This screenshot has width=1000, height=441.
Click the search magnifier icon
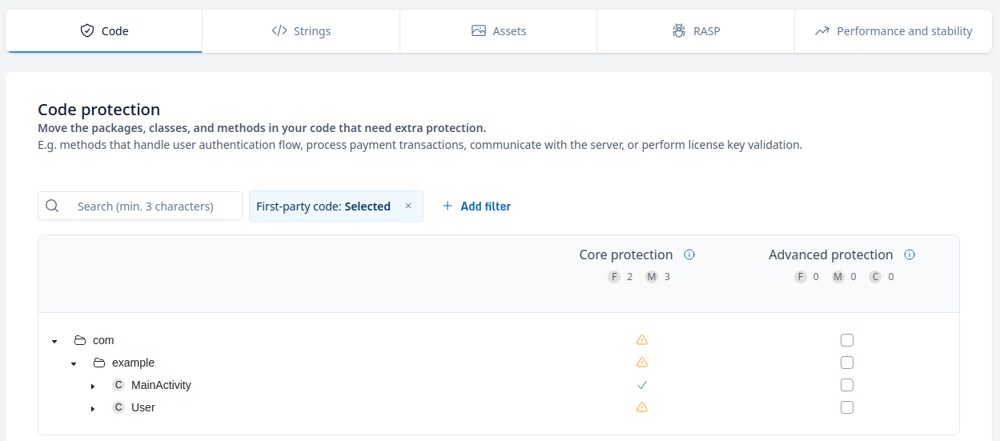[x=53, y=206]
